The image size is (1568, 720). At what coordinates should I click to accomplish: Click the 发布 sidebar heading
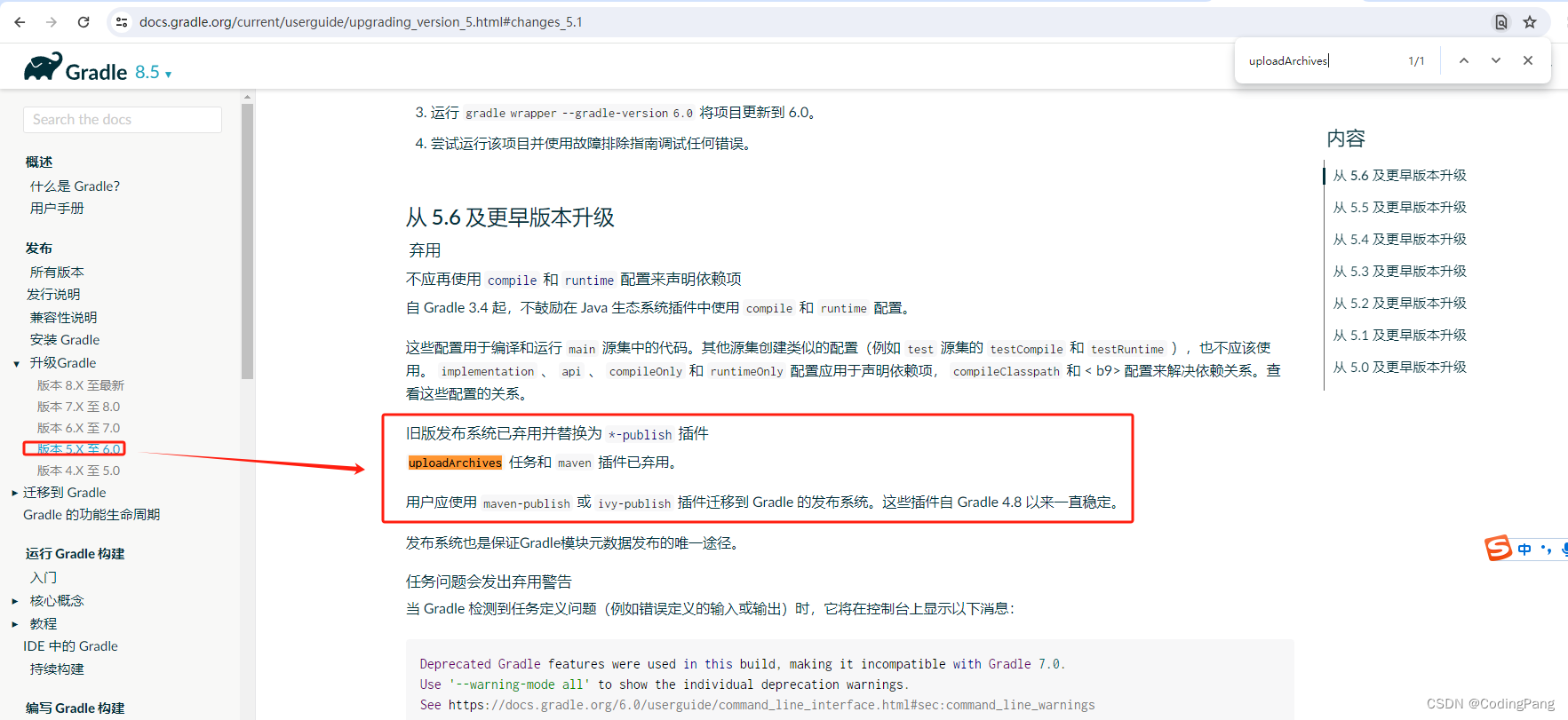(x=39, y=249)
